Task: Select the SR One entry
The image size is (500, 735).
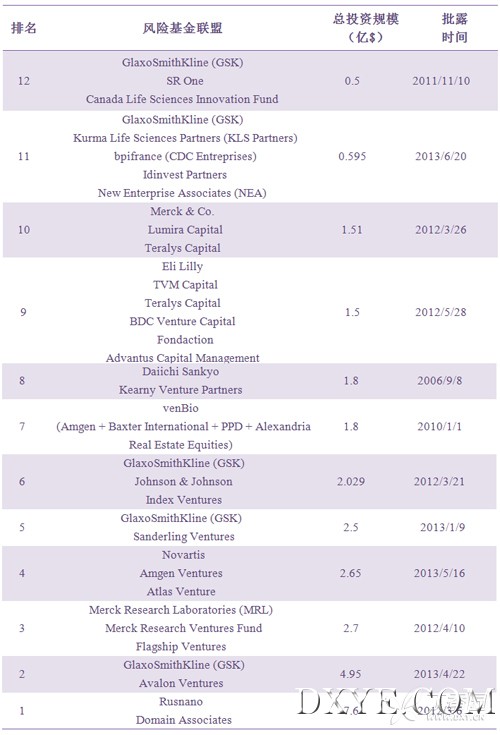Action: point(185,81)
